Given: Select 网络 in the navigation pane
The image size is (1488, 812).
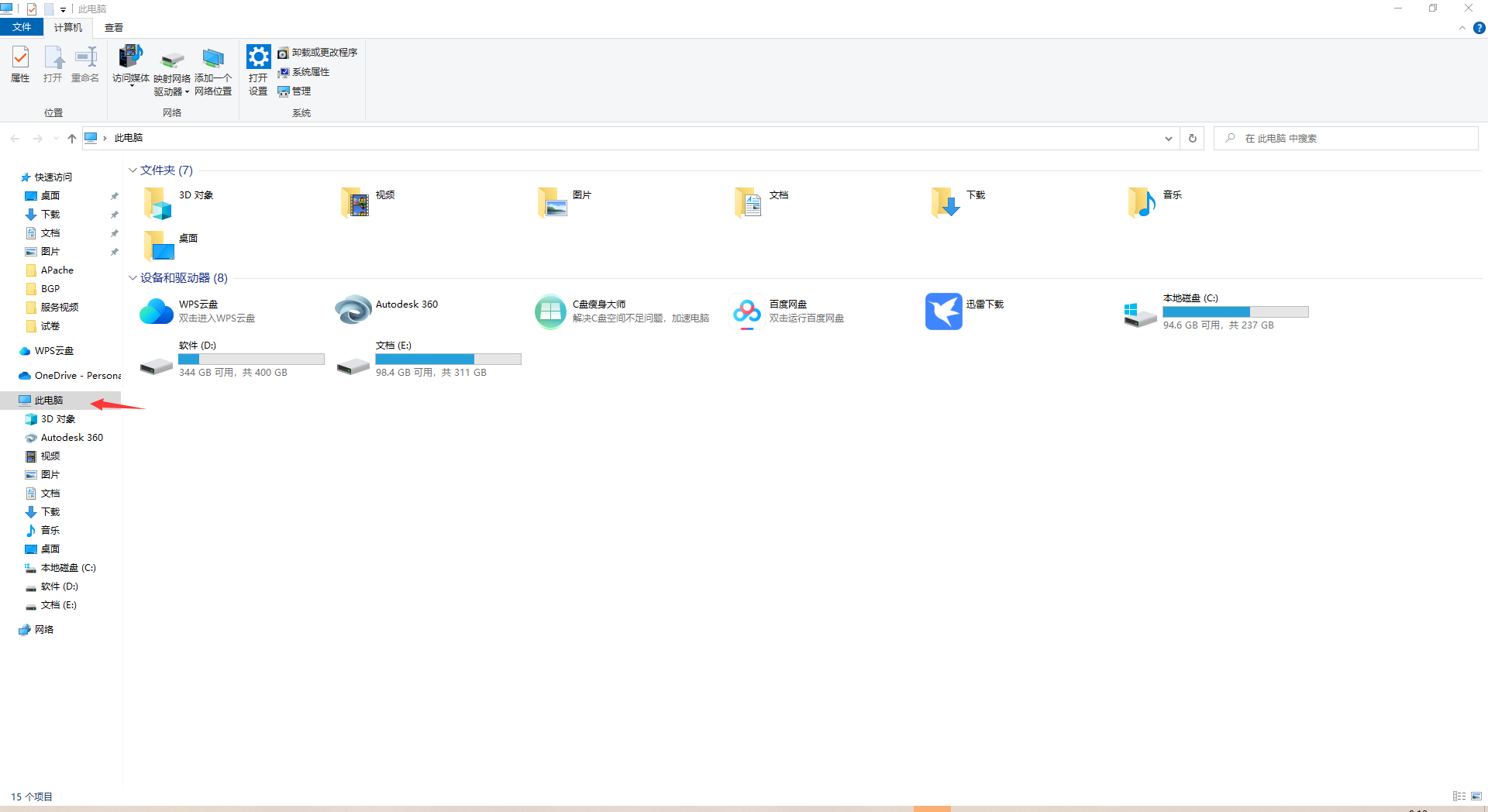Looking at the screenshot, I should 37,630.
